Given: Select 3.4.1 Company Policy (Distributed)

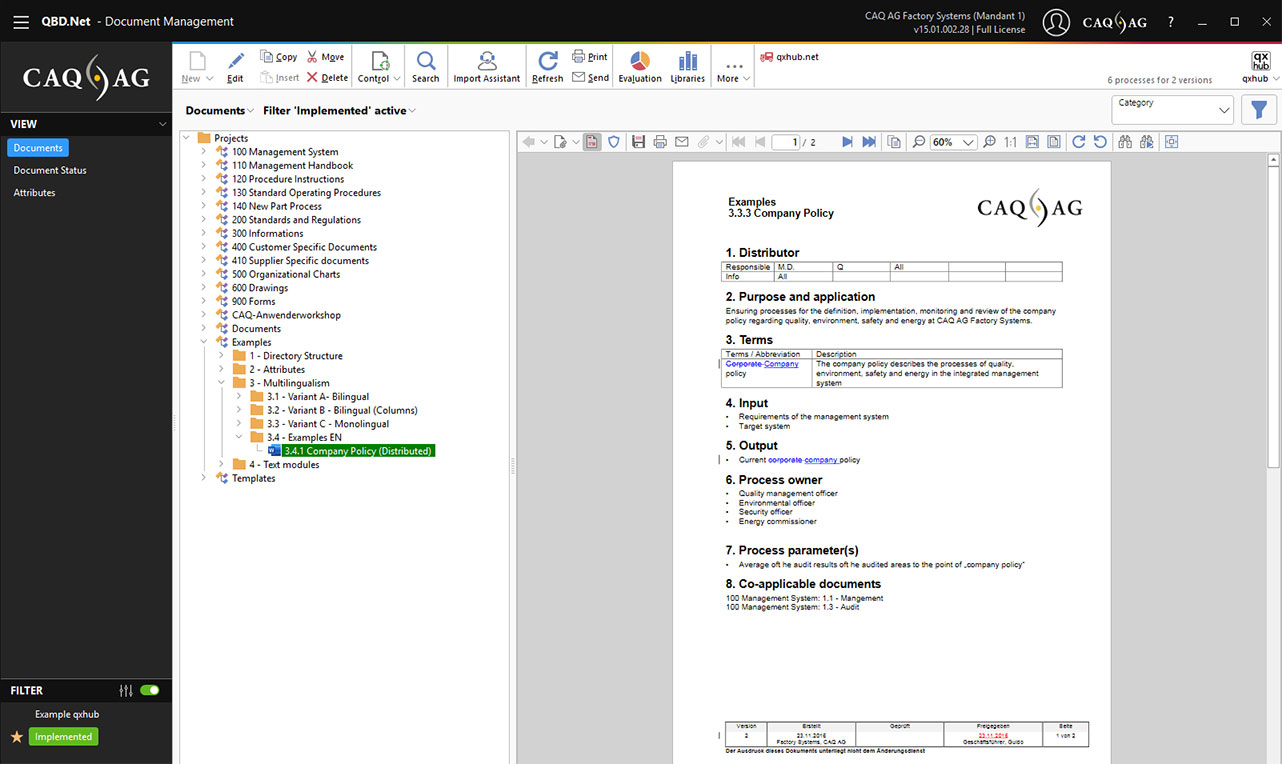Looking at the screenshot, I should [x=355, y=450].
